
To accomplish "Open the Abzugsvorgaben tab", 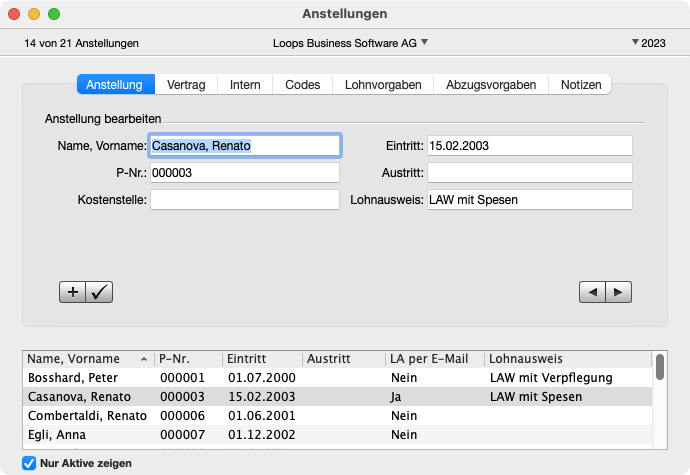I will pos(491,85).
